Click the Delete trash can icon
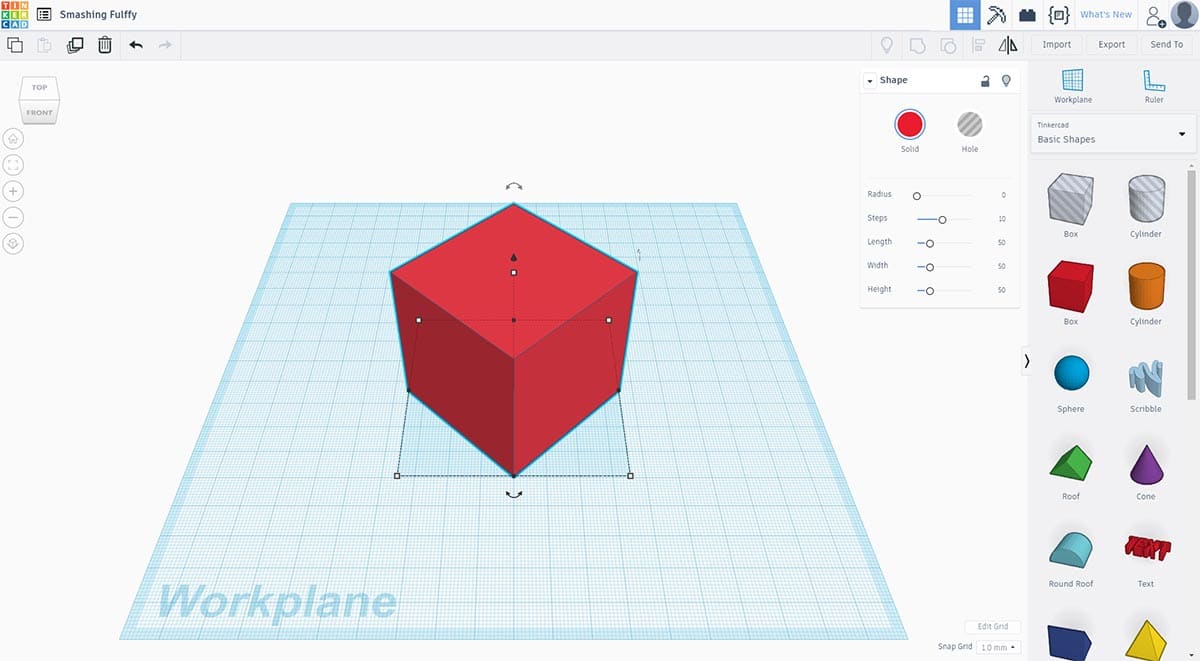1200x661 pixels. pos(105,45)
